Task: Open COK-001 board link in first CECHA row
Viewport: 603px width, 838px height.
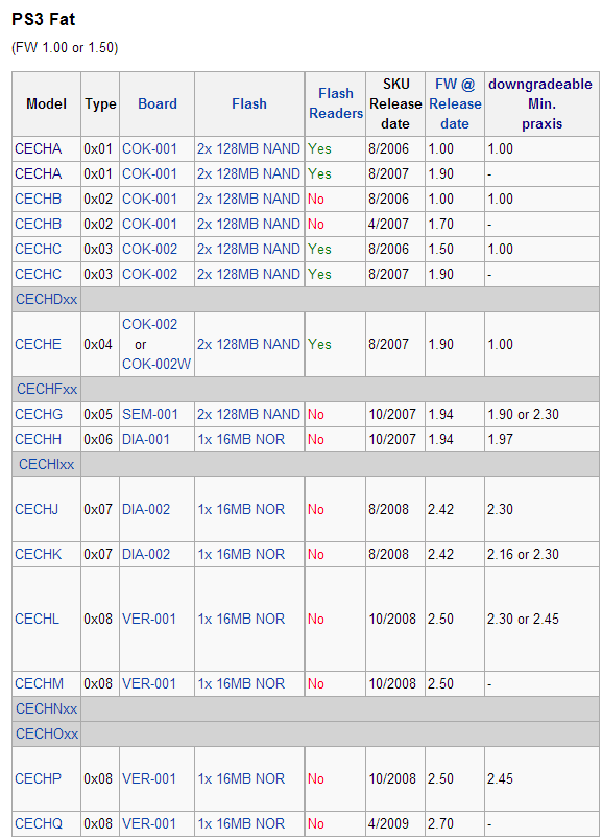Action: click(149, 149)
